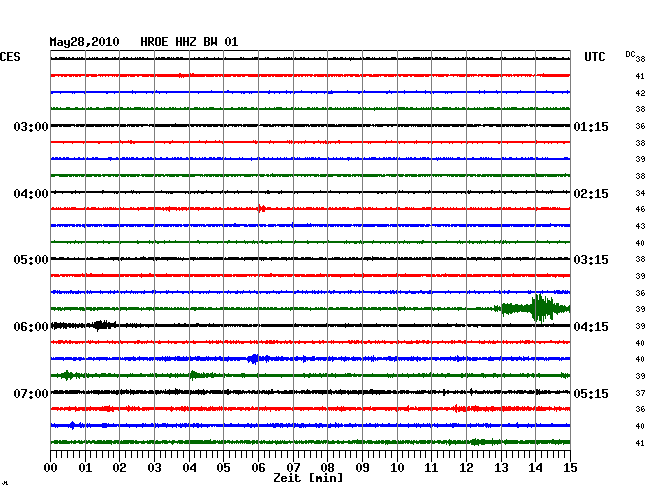Select the 04:15 UTC time label

(x=591, y=327)
